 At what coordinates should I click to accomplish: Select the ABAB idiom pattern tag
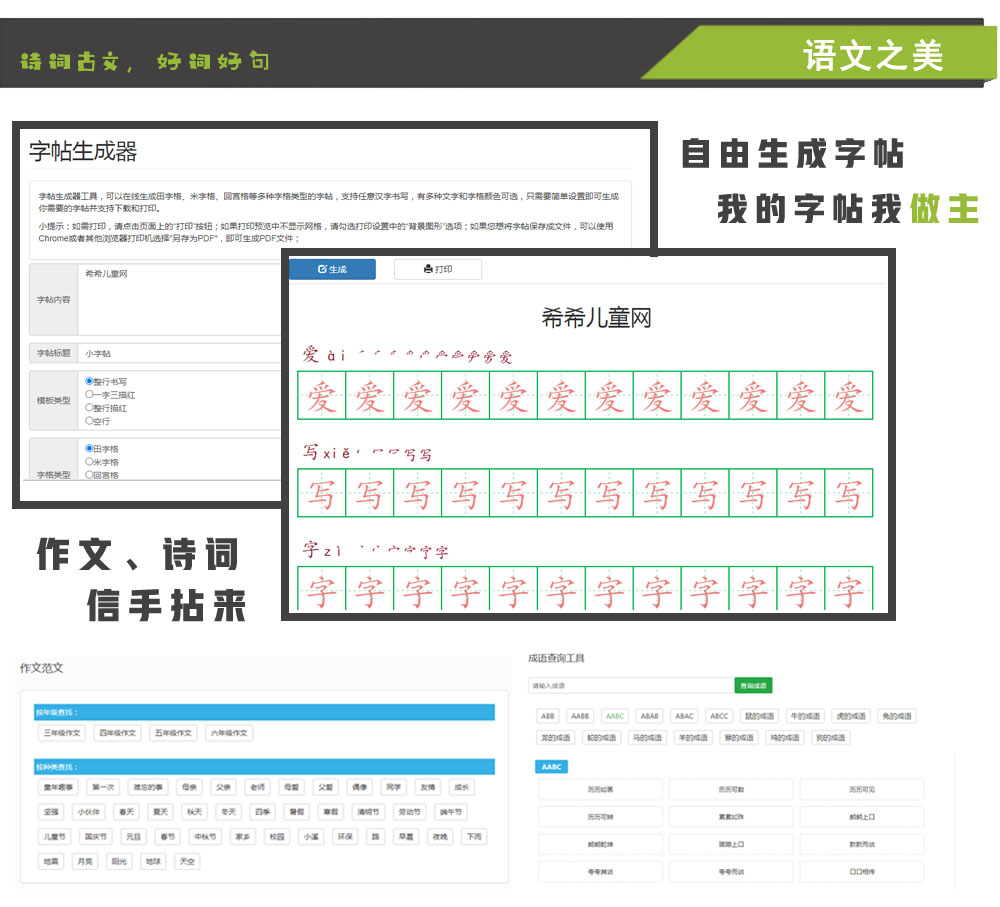tap(650, 716)
